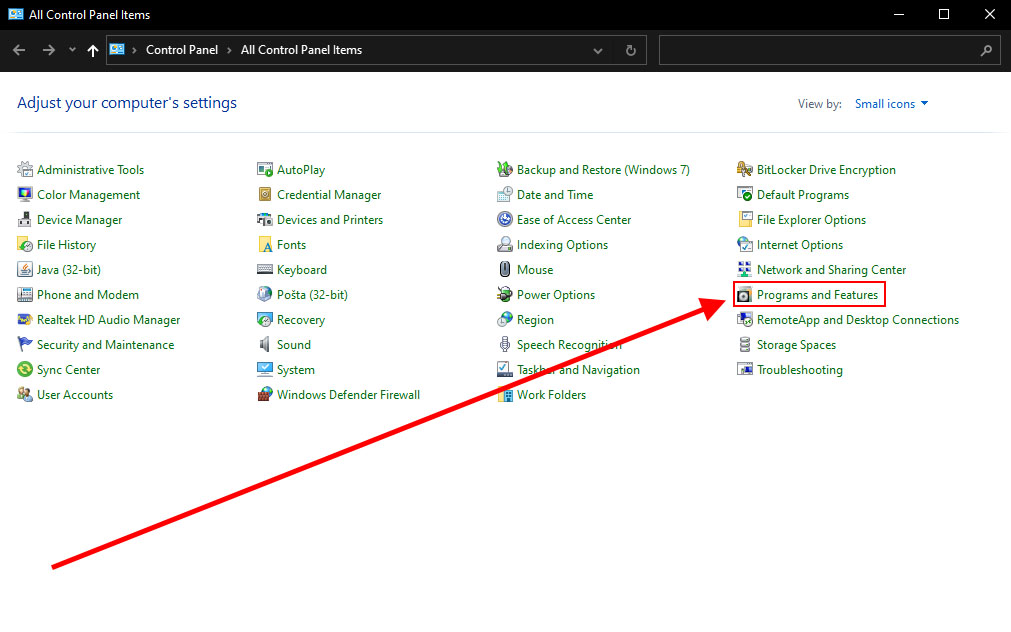The height and width of the screenshot is (632, 1011).
Task: Open the Ease of Access Center icon
Action: [x=504, y=220]
